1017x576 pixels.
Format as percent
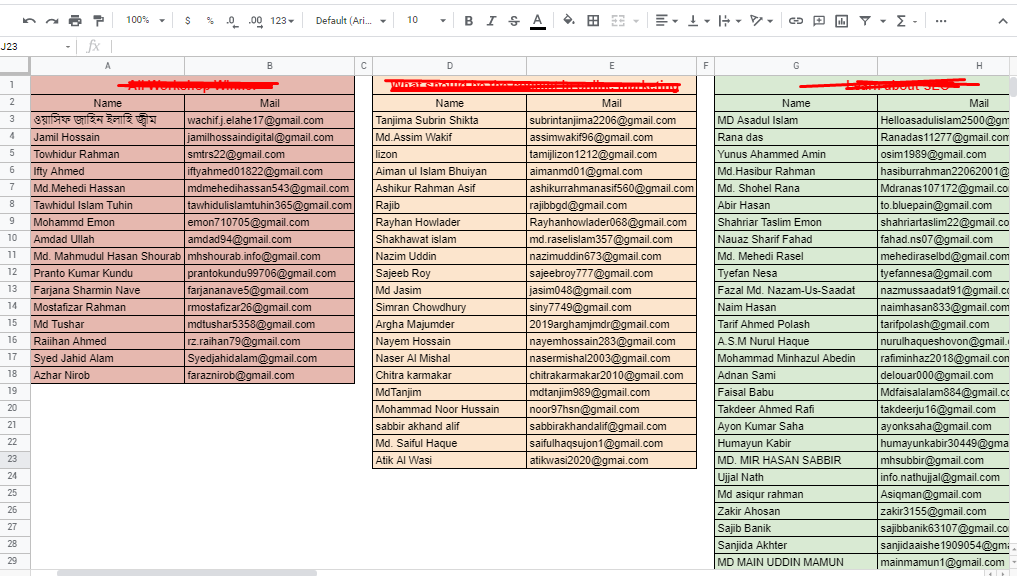[210, 21]
